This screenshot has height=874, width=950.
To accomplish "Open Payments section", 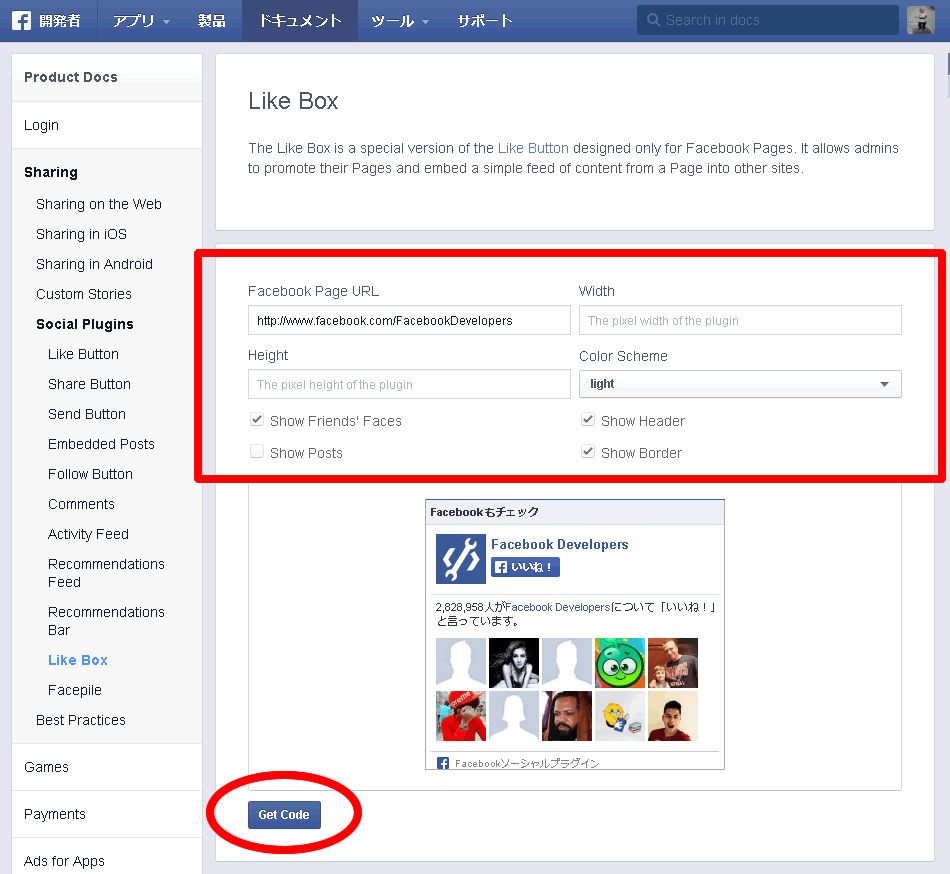I will 55,814.
